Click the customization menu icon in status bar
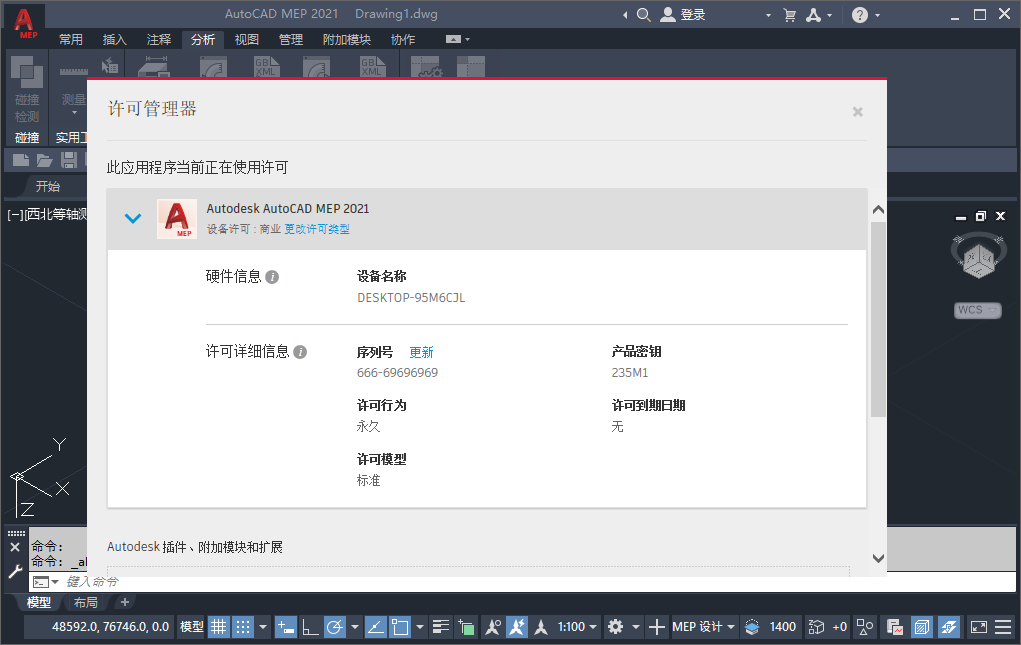Image resolution: width=1021 pixels, height=645 pixels. tap(1003, 627)
